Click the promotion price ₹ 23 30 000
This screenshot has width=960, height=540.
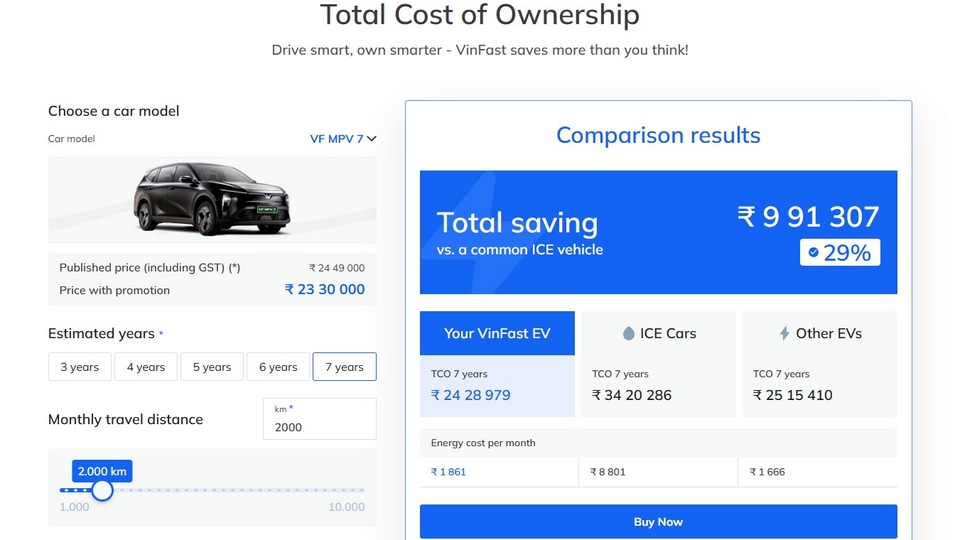[x=324, y=289]
